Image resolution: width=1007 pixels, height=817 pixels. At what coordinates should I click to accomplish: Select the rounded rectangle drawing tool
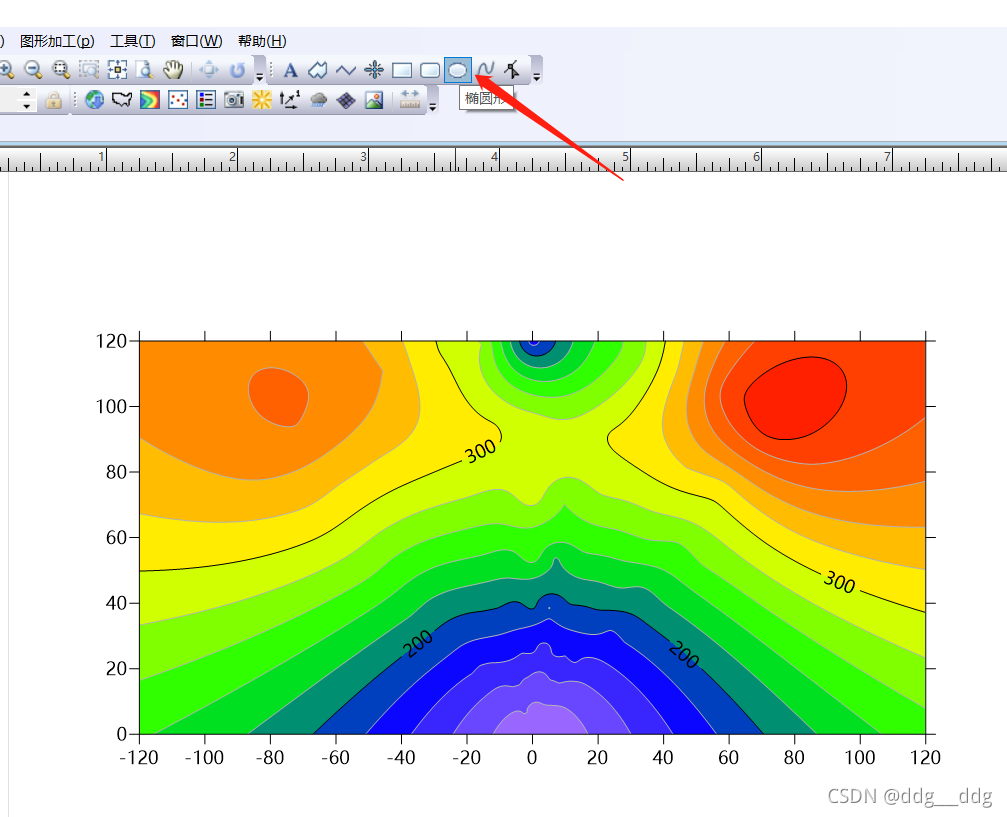[430, 70]
